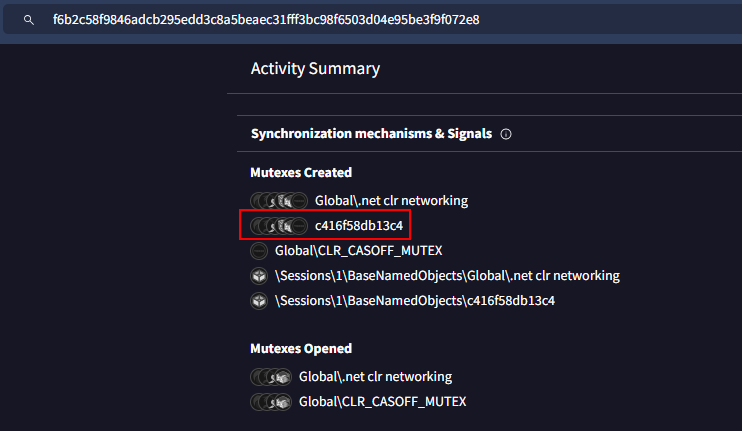Select Global\.net clr networking under Mutexes Created
742x431 pixels.
tap(391, 201)
